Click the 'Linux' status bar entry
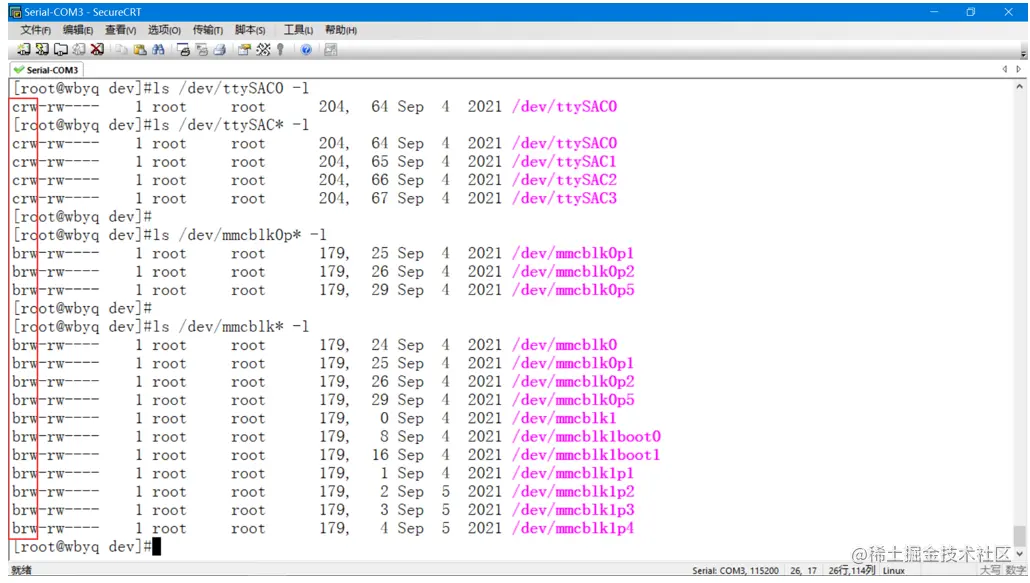Viewport: 1030px width, 583px height. pos(893,571)
